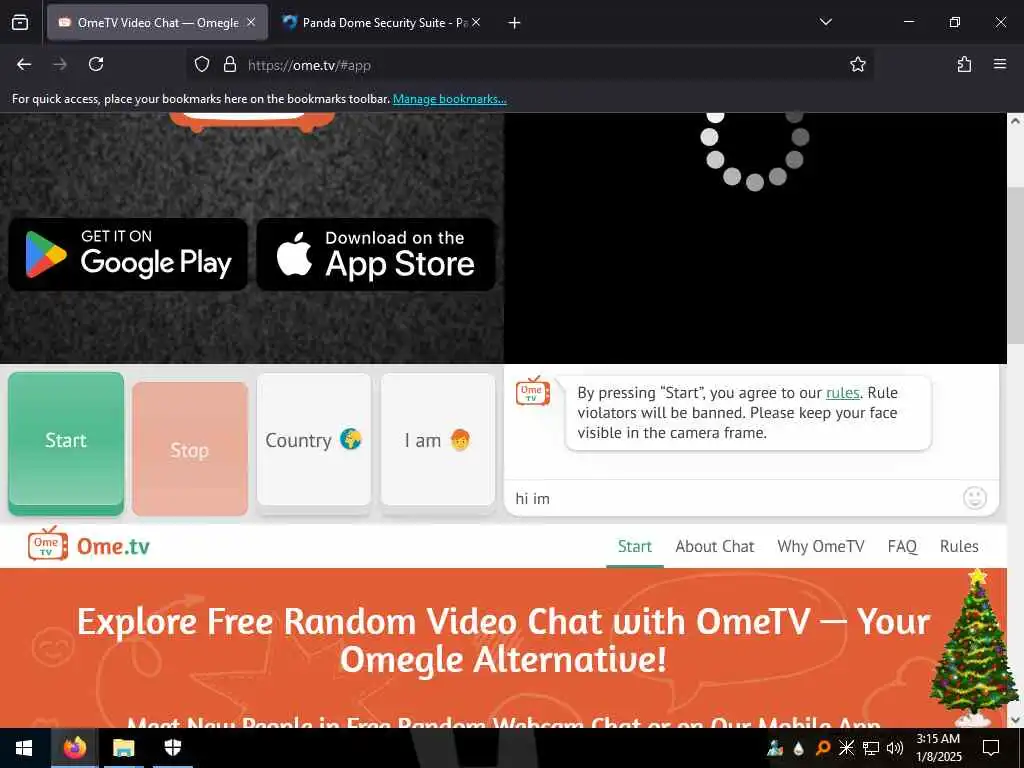
Task: Switch to OmeTV Video Chat browser tab
Action: pos(157,22)
